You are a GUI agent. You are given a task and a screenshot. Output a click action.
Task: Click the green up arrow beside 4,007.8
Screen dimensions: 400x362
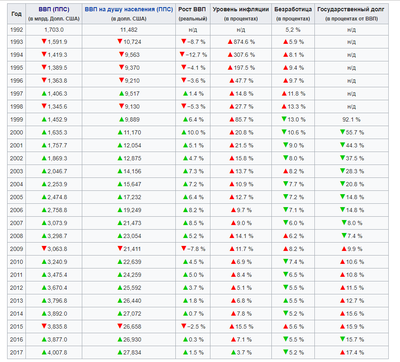(44, 352)
